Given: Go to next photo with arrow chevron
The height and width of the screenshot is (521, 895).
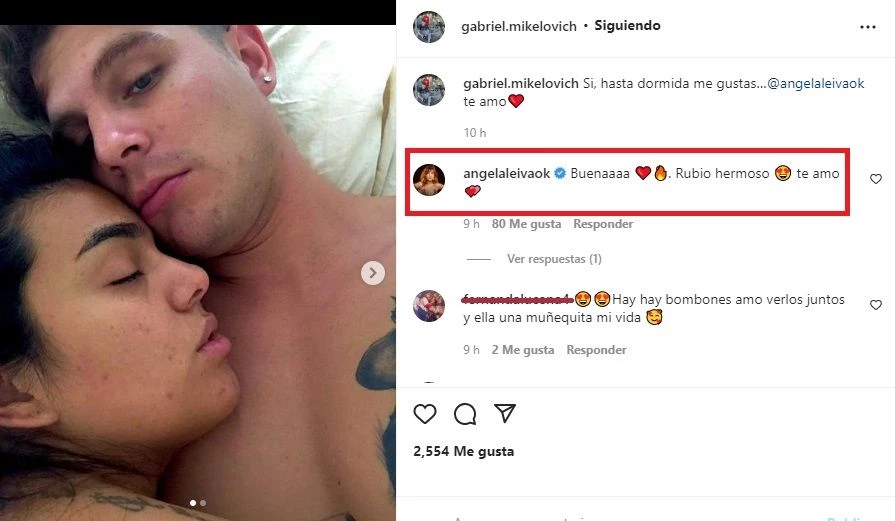Looking at the screenshot, I should click(x=373, y=273).
